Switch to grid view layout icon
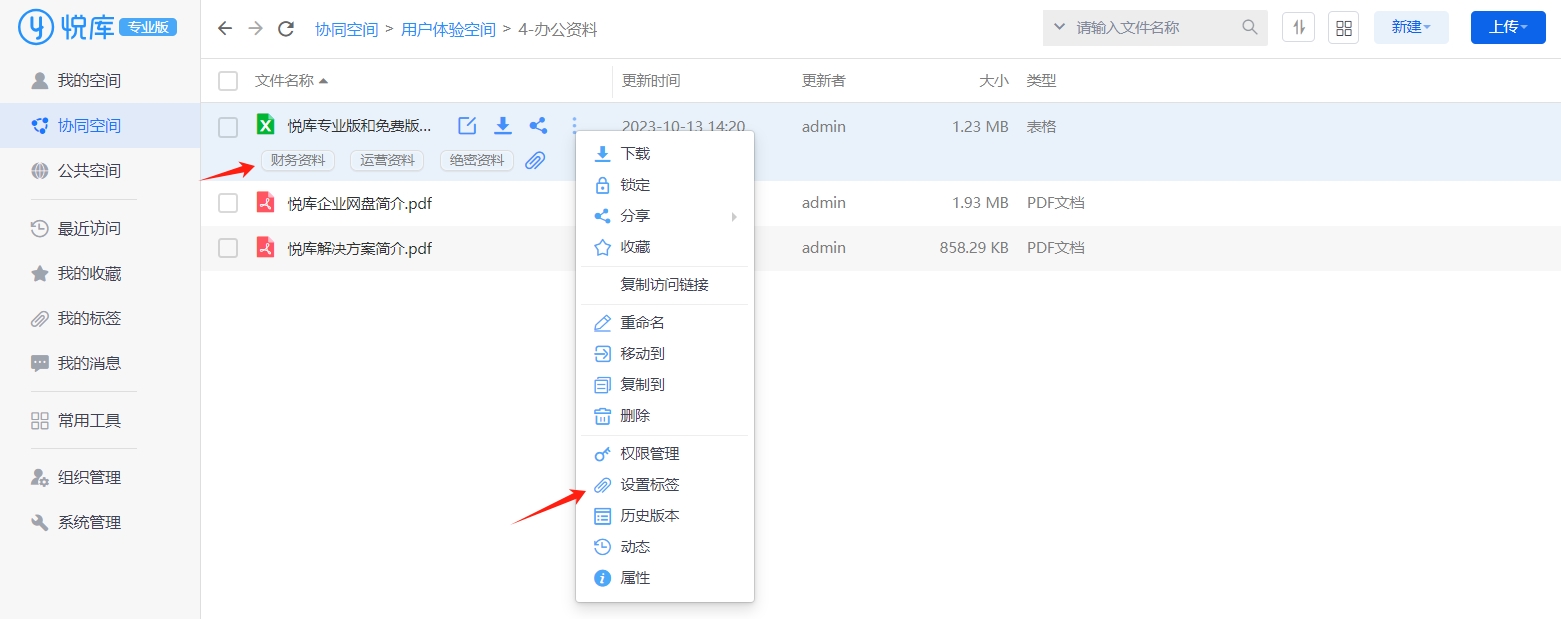The height and width of the screenshot is (619, 1561). pyautogui.click(x=1343, y=28)
